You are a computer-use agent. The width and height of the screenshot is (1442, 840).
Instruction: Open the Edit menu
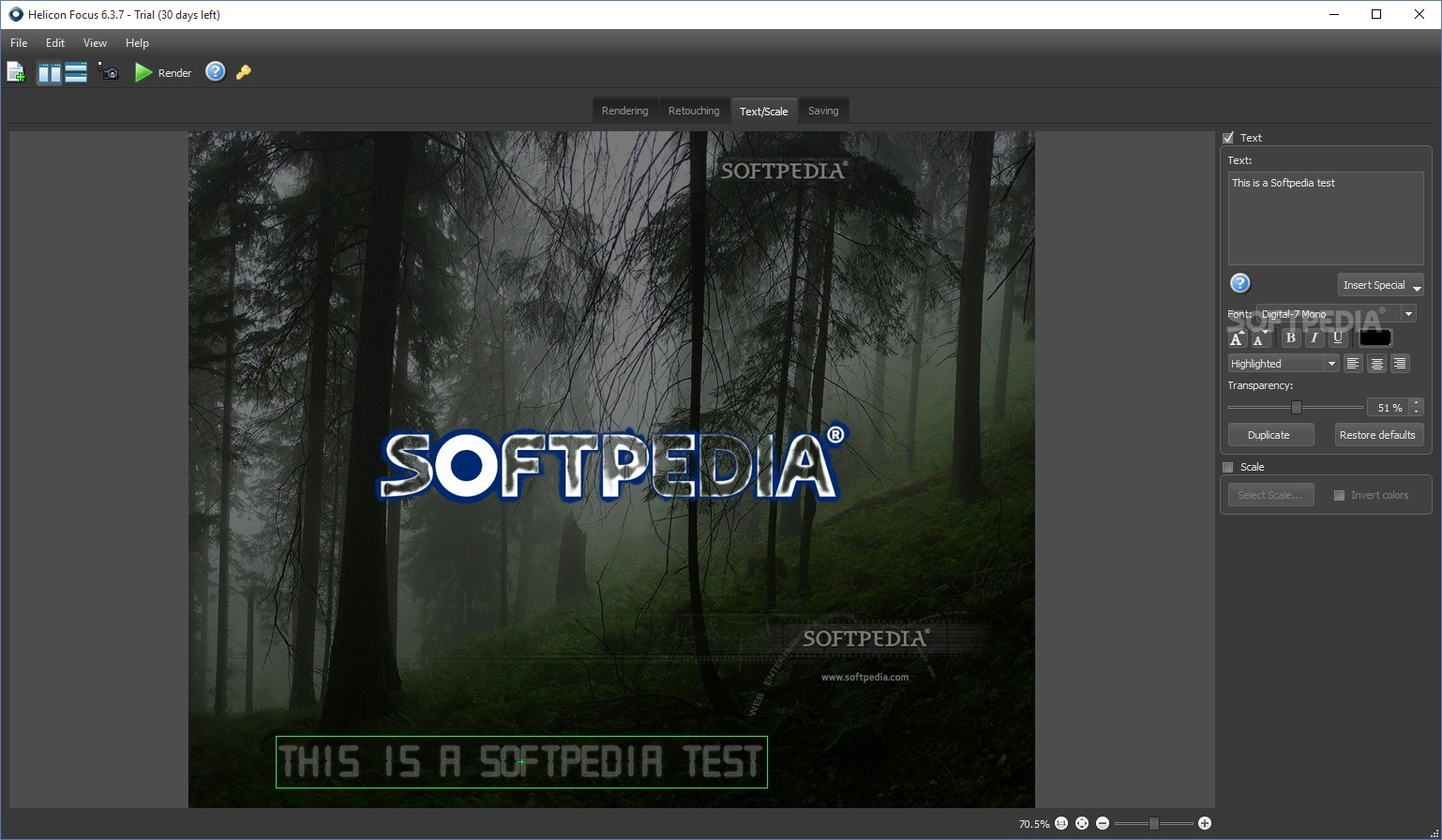(x=55, y=43)
